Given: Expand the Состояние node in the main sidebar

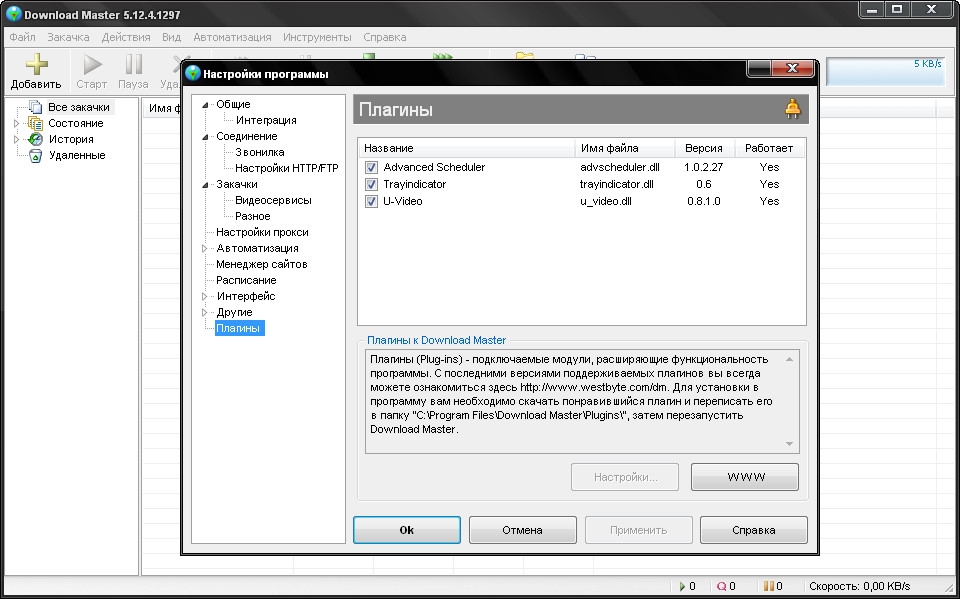Looking at the screenshot, I should point(17,123).
